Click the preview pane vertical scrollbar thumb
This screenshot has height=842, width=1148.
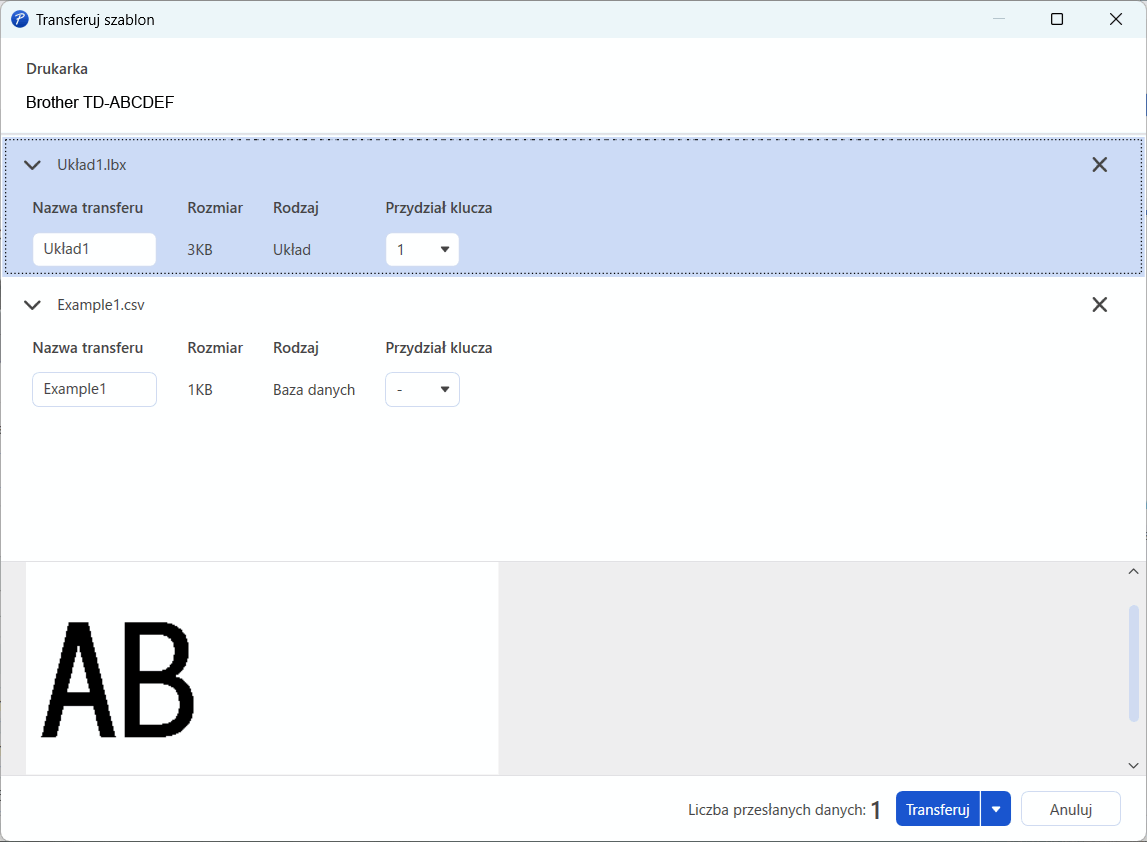[x=1133, y=663]
